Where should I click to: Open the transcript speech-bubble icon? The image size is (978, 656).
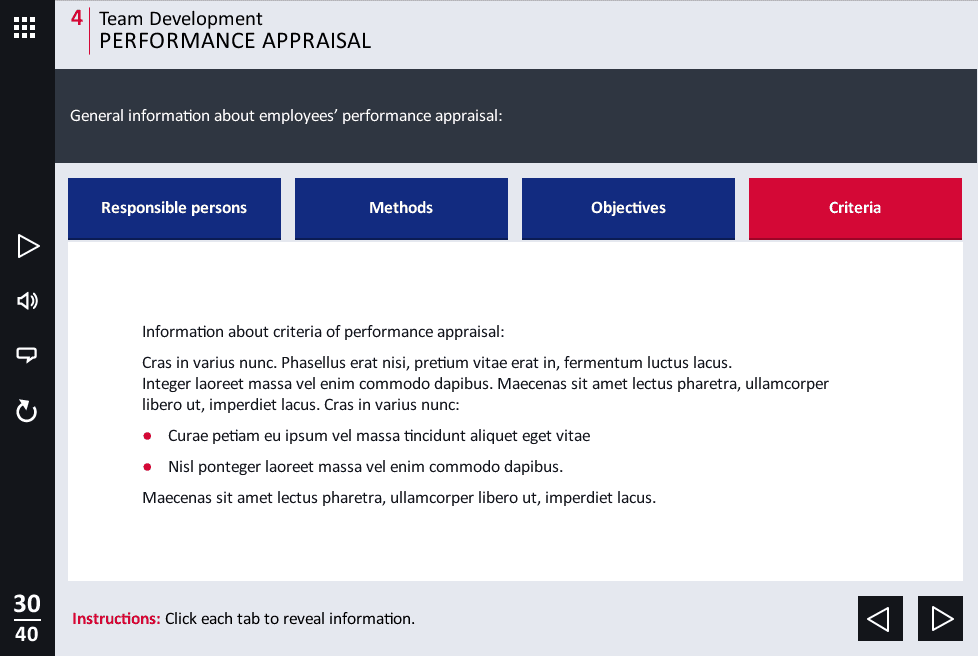tap(27, 355)
